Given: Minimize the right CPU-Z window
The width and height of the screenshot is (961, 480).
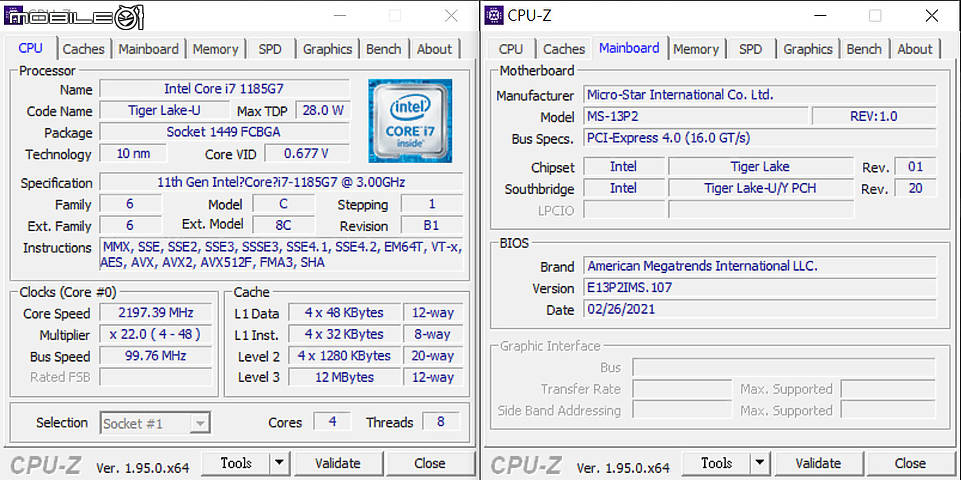Looking at the screenshot, I should tap(819, 16).
